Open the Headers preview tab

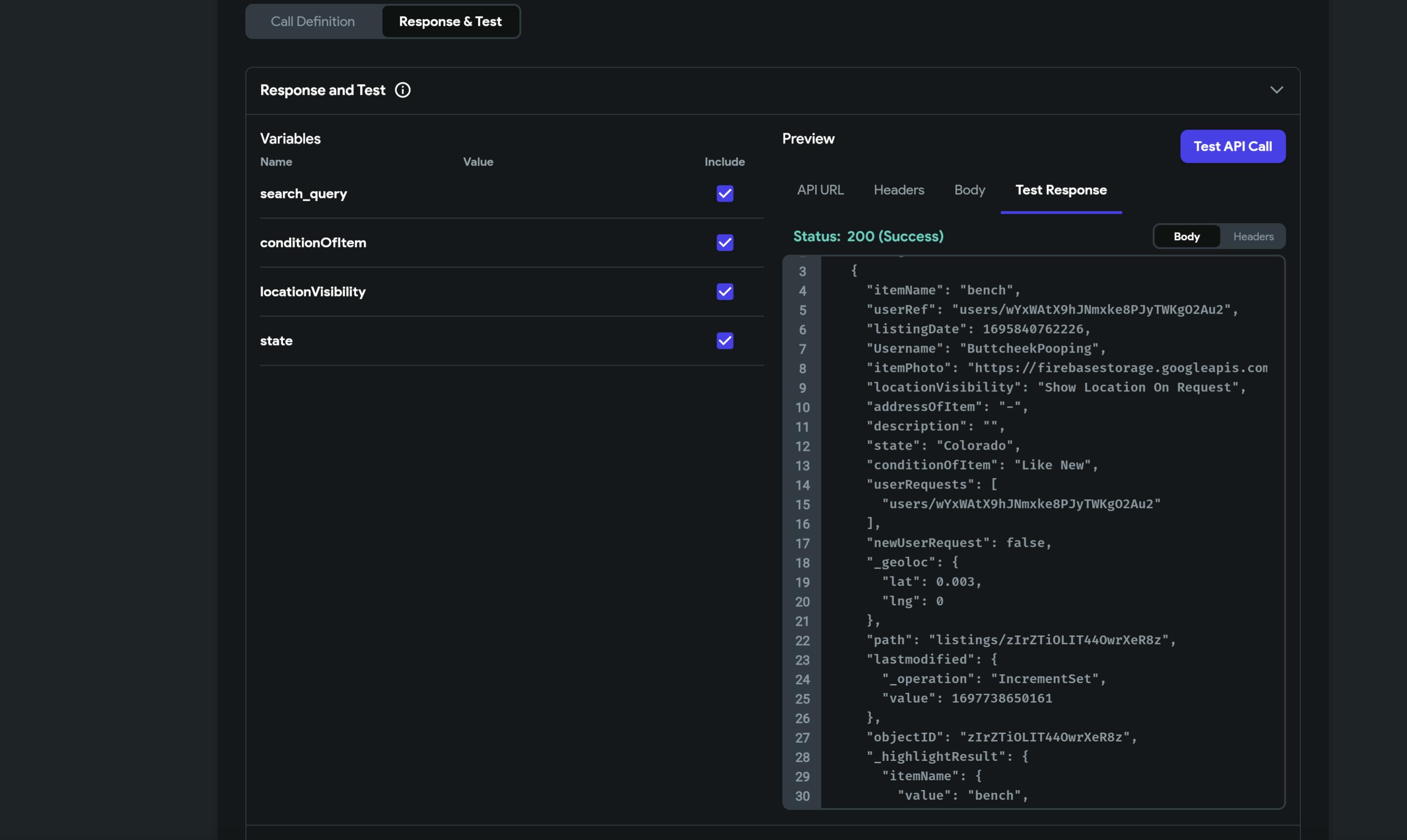tap(898, 190)
